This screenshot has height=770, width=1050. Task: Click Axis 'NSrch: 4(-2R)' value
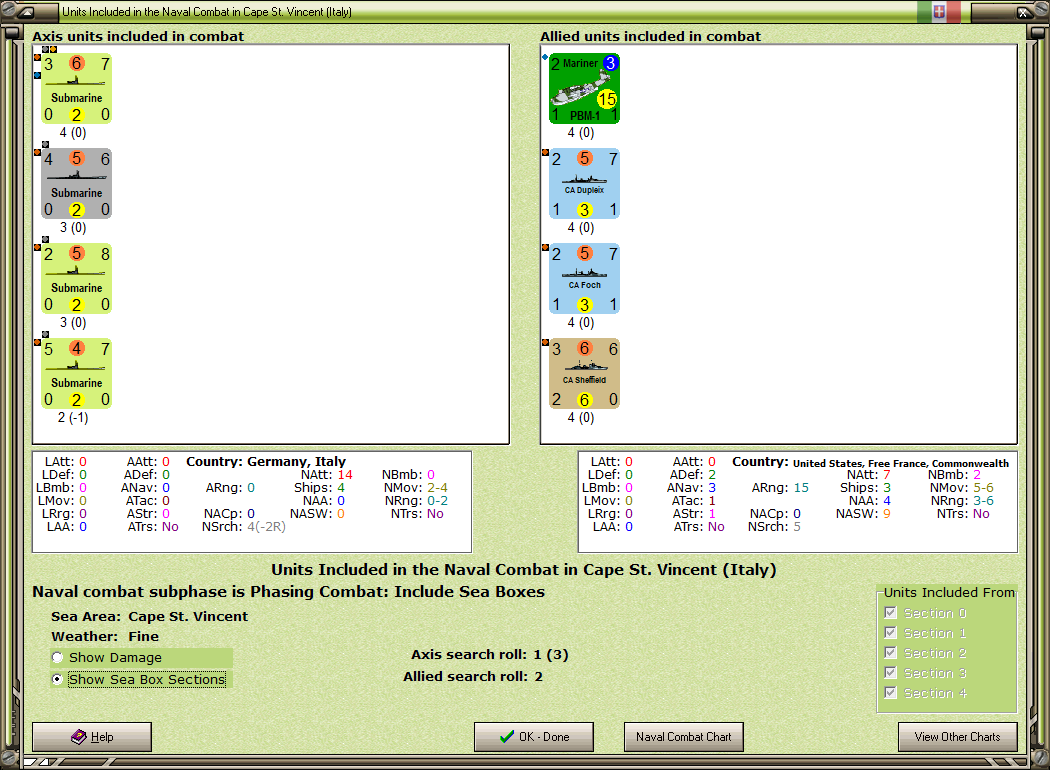click(267, 527)
